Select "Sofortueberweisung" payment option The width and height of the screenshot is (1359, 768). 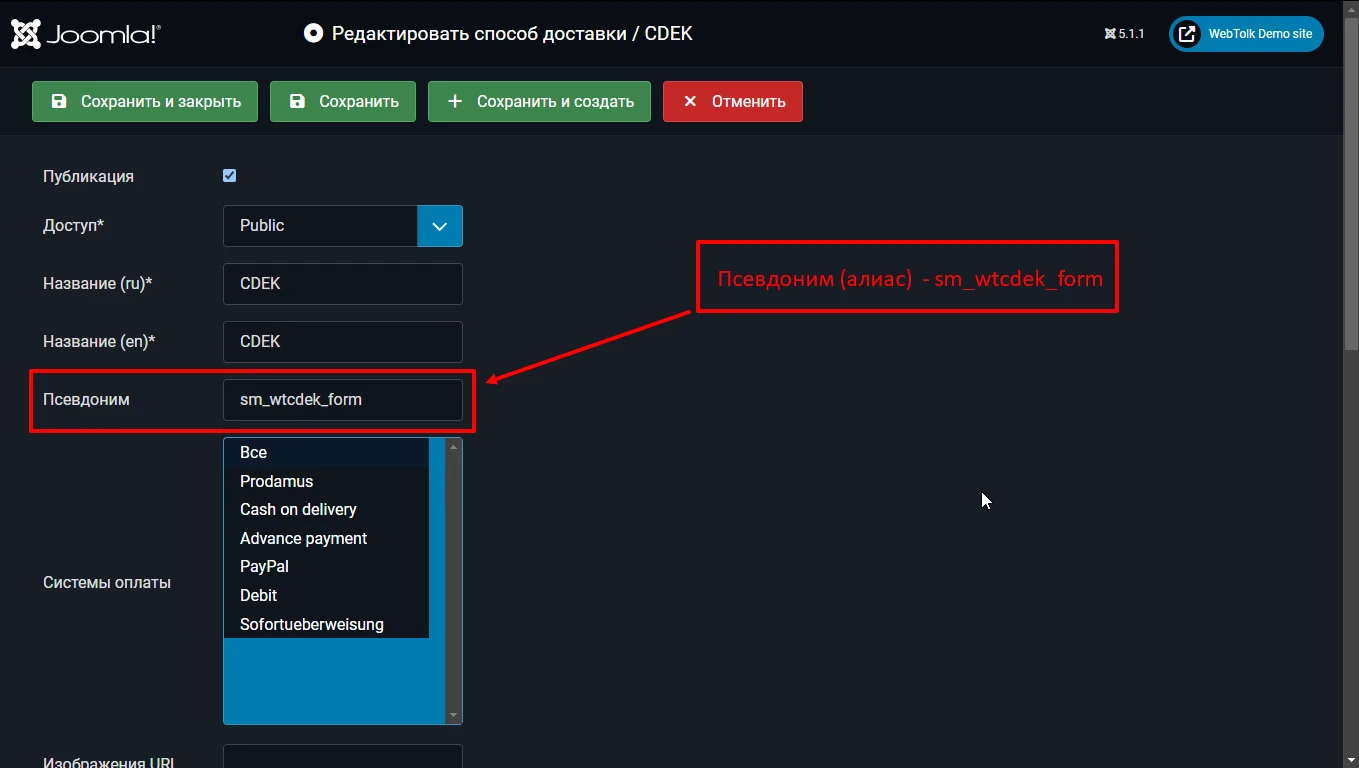(x=327, y=625)
